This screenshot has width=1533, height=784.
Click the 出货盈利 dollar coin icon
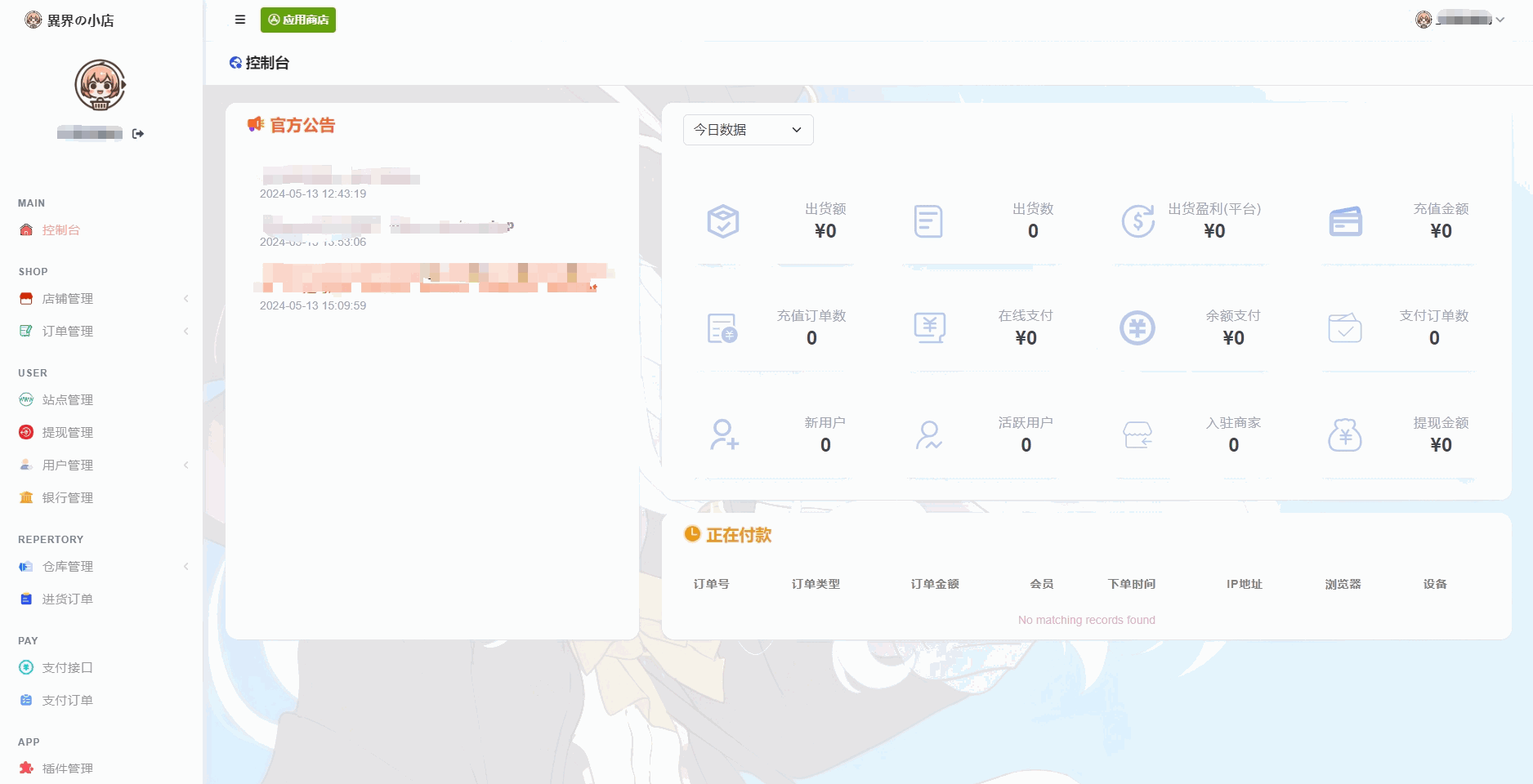pyautogui.click(x=1137, y=221)
